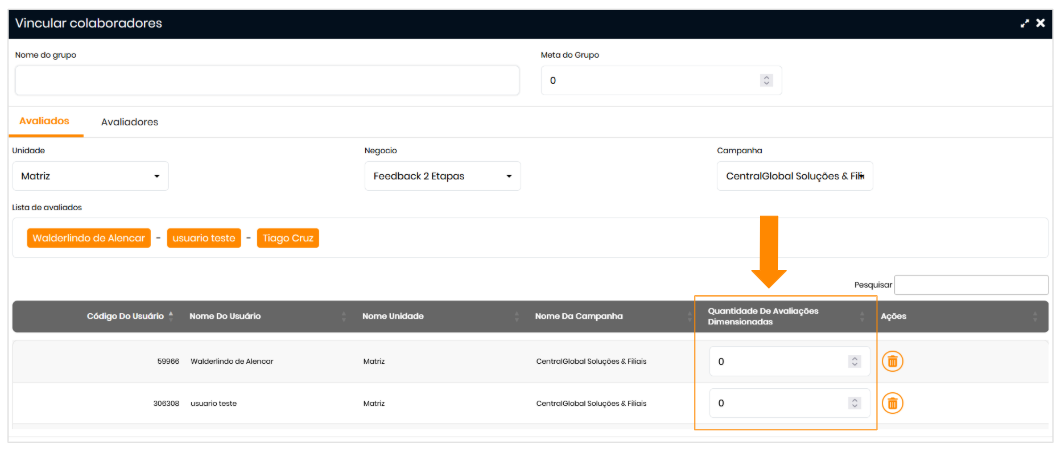The width and height of the screenshot is (1061, 453).
Task: Click the Walderlindo de Alencar tag
Action: coord(89,238)
